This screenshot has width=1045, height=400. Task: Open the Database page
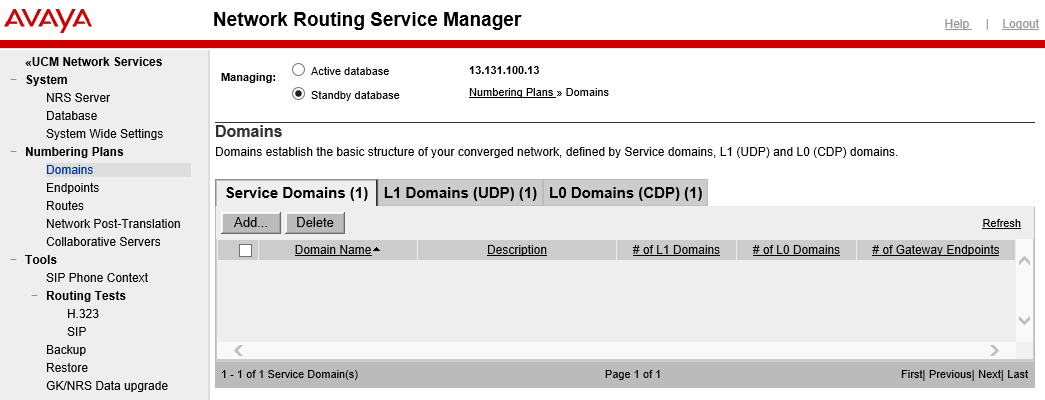pyautogui.click(x=71, y=115)
